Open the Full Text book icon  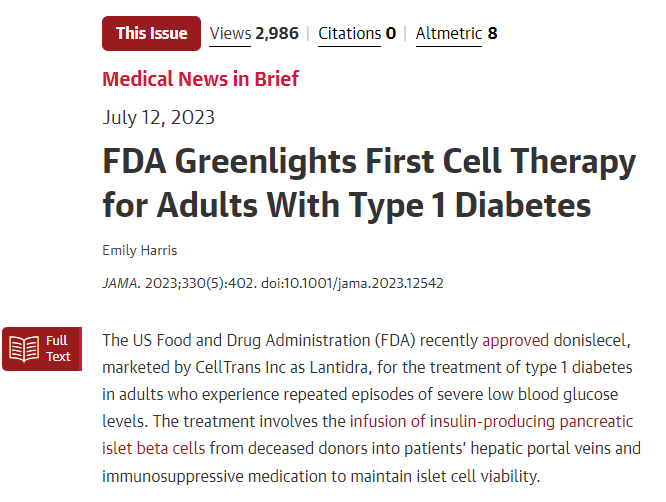pyautogui.click(x=24, y=348)
